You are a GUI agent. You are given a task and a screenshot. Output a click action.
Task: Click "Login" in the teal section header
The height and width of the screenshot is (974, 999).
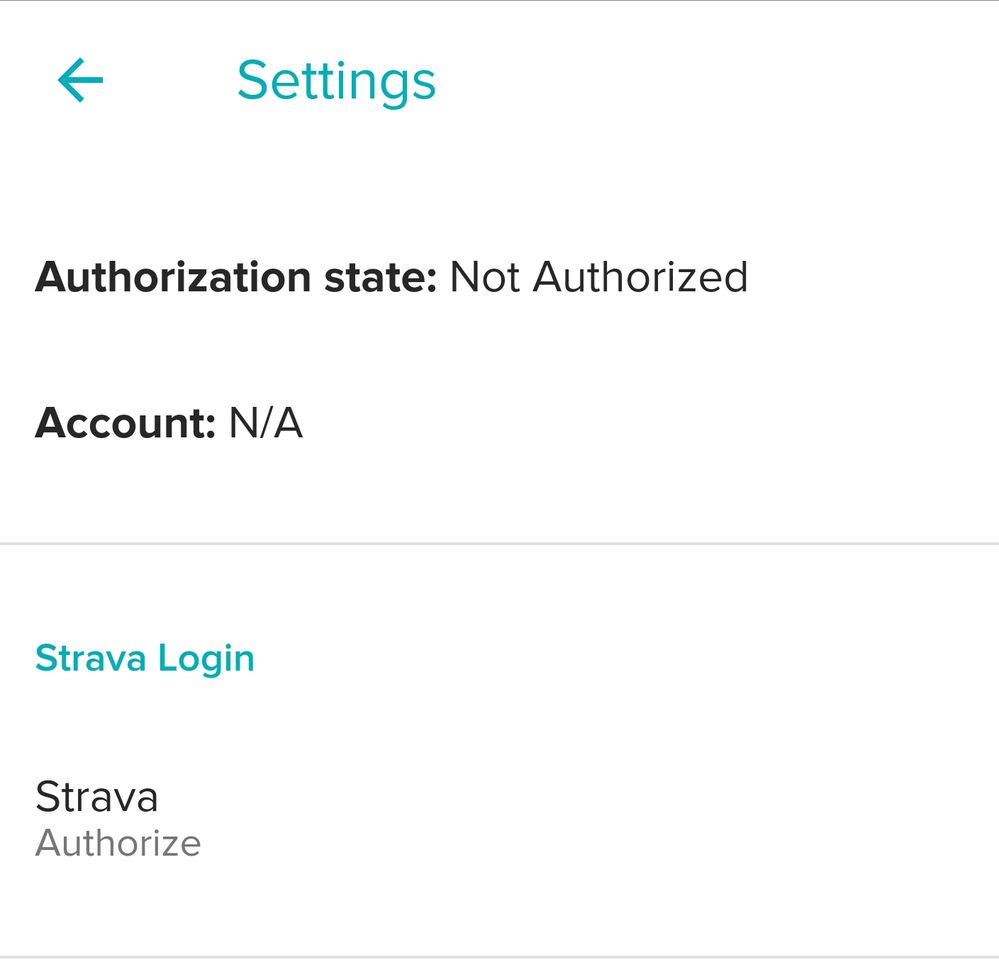point(210,658)
